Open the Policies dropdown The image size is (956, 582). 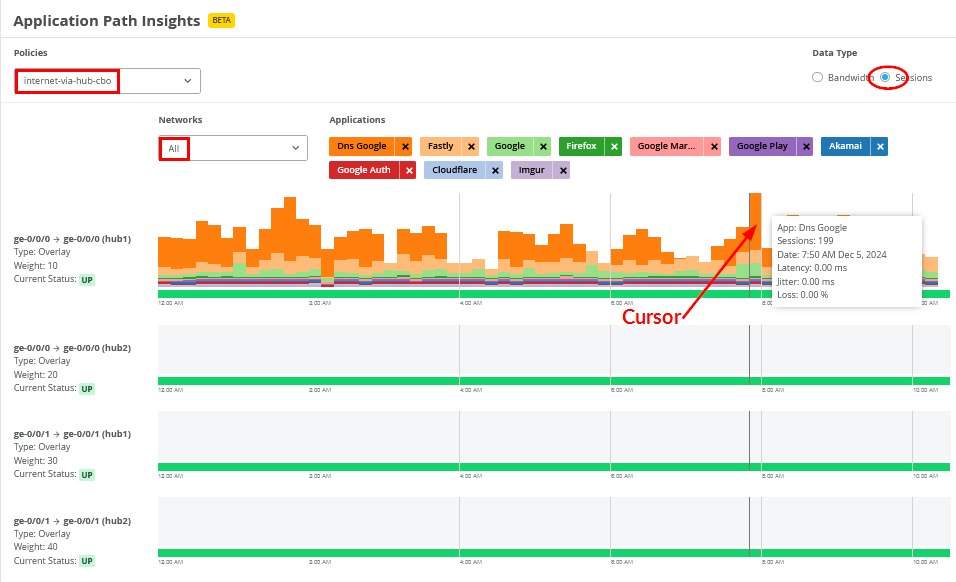(x=107, y=80)
